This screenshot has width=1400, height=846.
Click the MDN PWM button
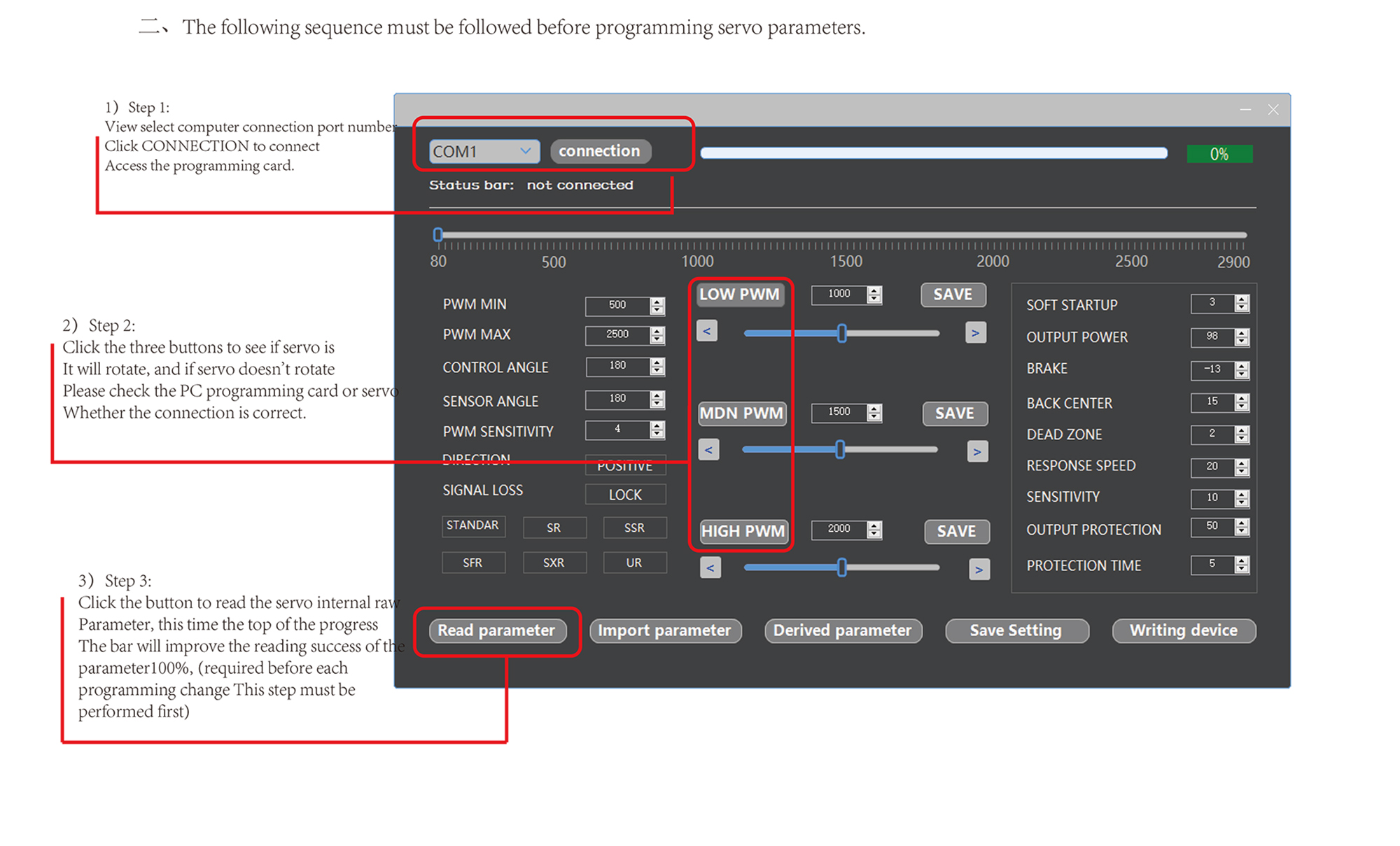pyautogui.click(x=742, y=414)
